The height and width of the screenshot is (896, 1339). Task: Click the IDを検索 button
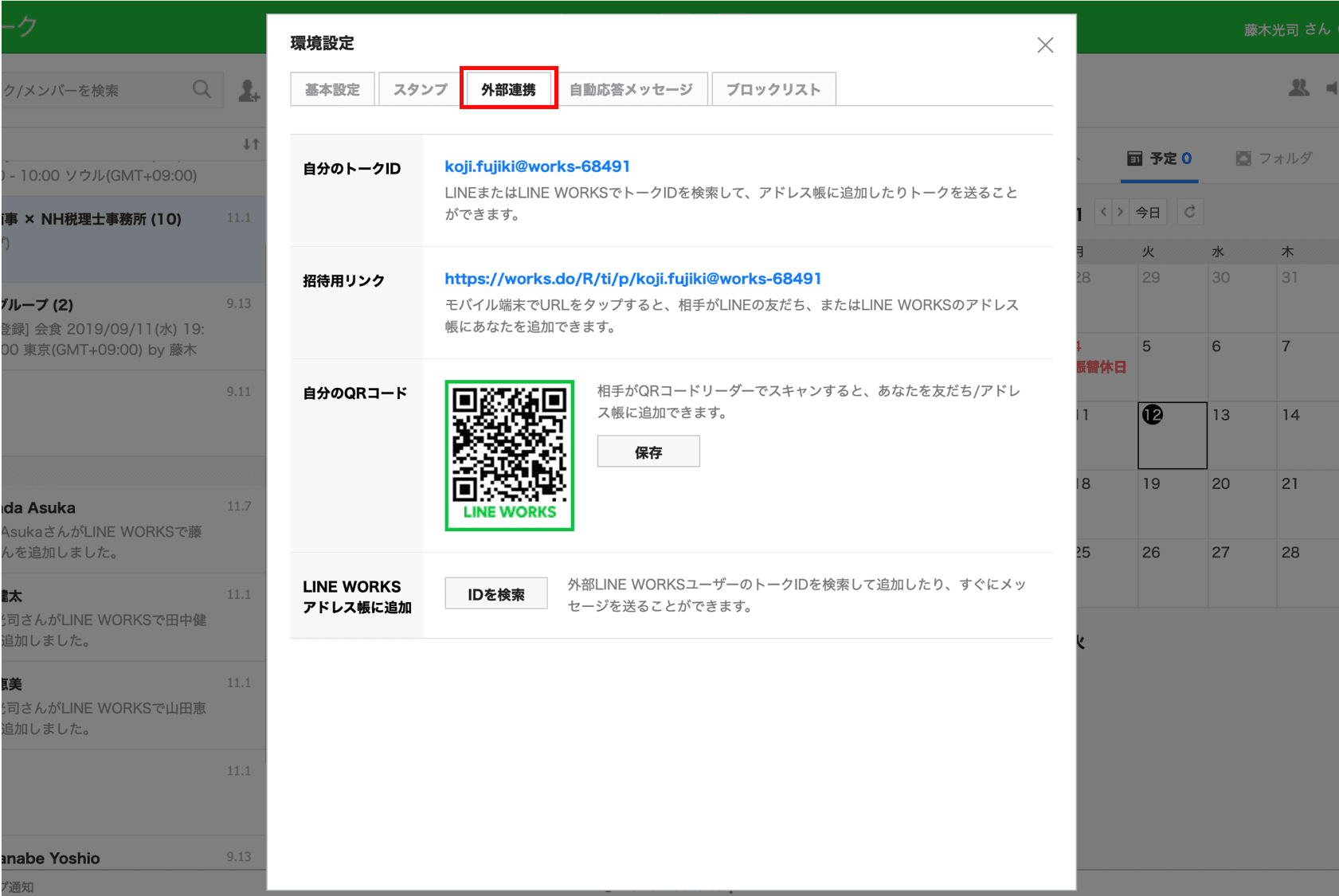(495, 594)
